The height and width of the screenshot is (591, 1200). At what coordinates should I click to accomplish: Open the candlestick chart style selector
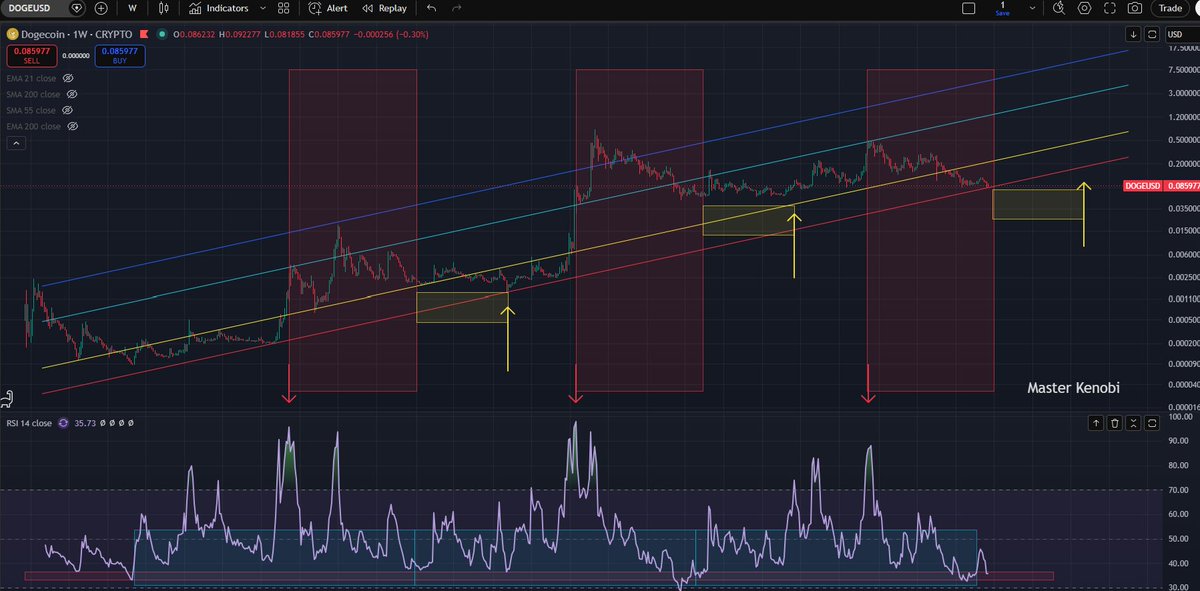[164, 8]
